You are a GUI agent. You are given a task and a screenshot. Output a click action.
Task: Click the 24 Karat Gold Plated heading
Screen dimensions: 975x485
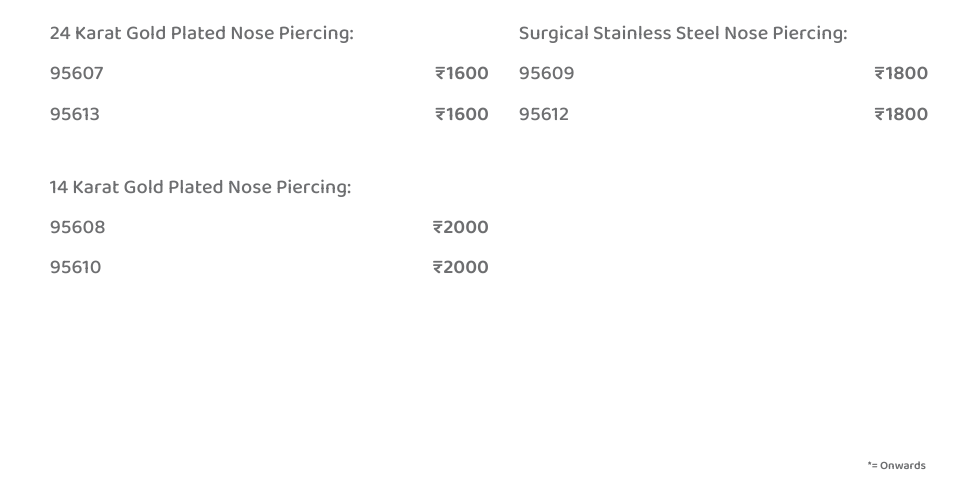coord(201,33)
